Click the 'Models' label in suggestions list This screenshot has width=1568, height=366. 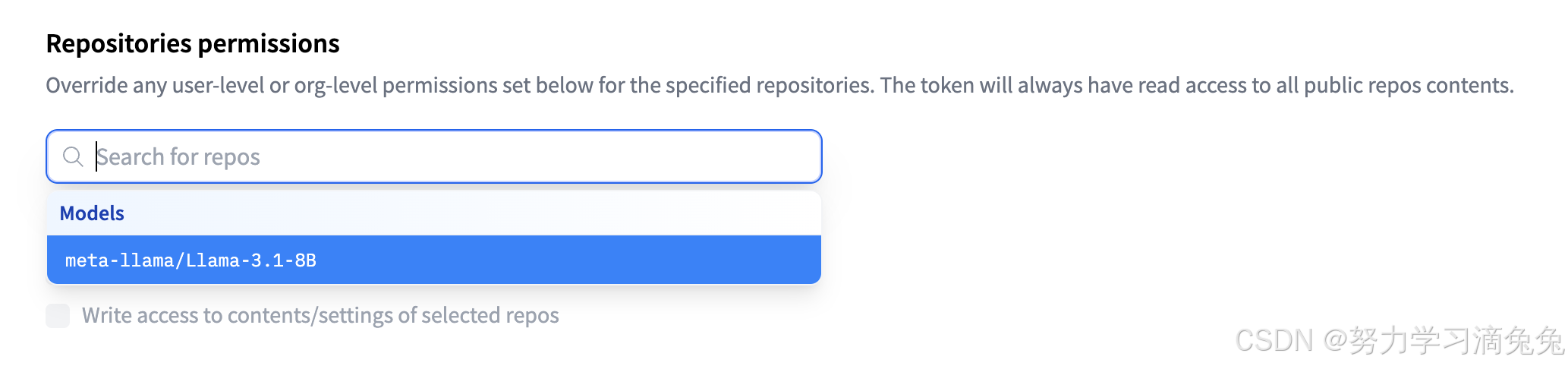click(x=92, y=213)
